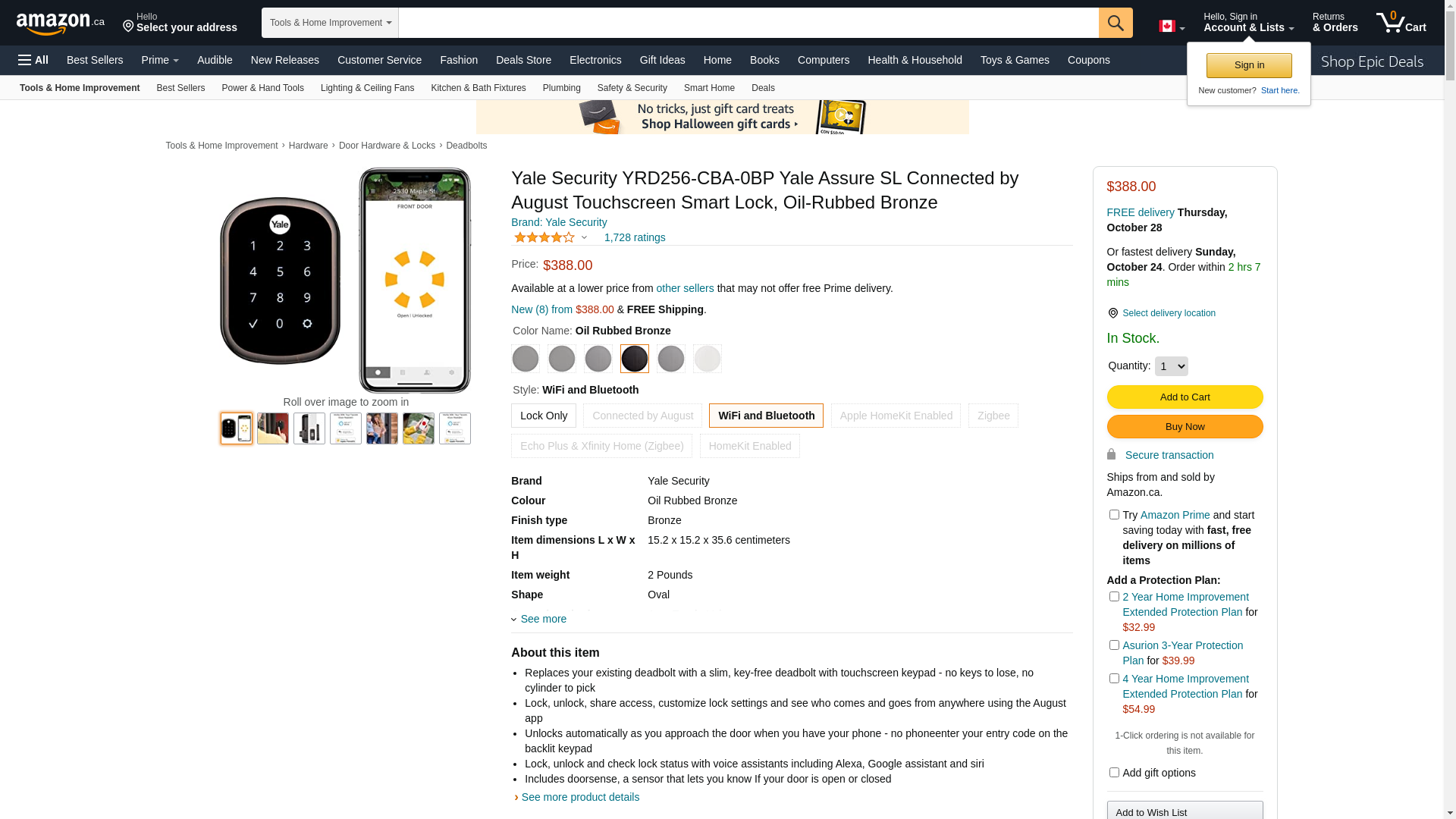The height and width of the screenshot is (819, 1456).
Task: Check the Try Amazon Prime checkbox
Action: pyautogui.click(x=1114, y=515)
